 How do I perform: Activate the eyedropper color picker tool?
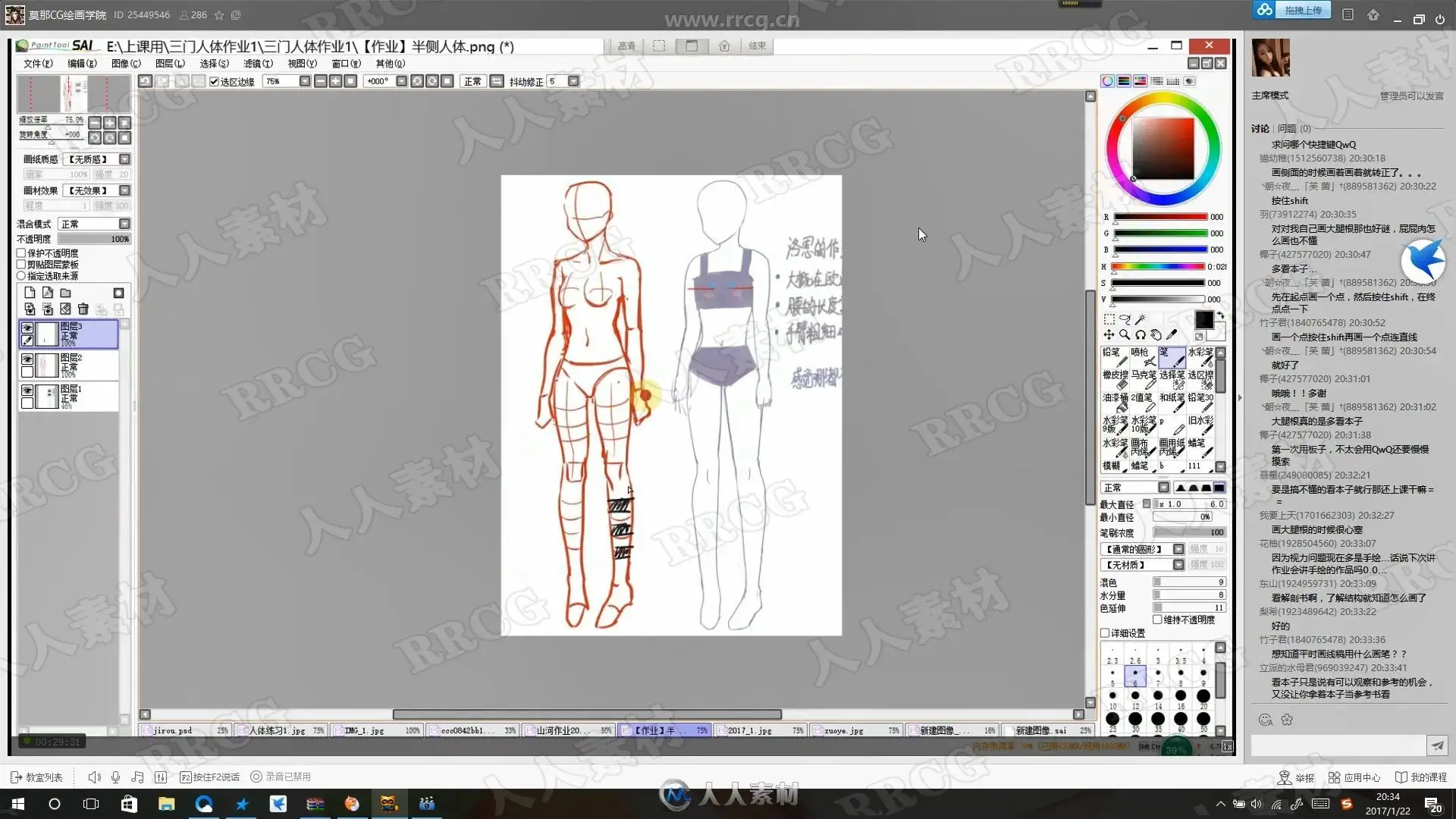[1172, 334]
